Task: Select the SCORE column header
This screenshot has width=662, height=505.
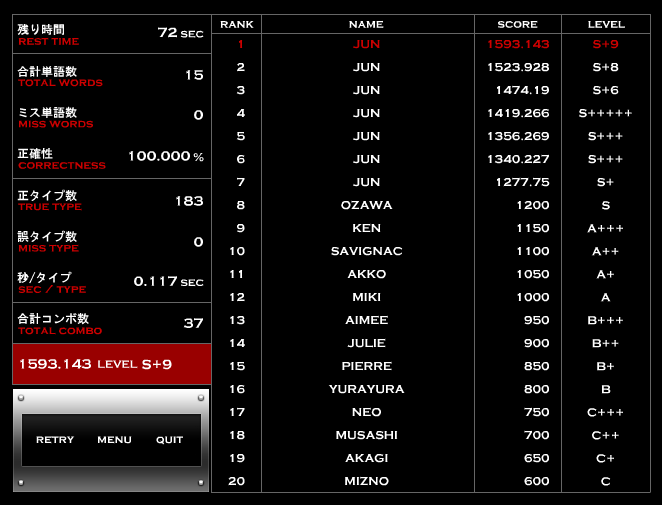Action: [517, 24]
